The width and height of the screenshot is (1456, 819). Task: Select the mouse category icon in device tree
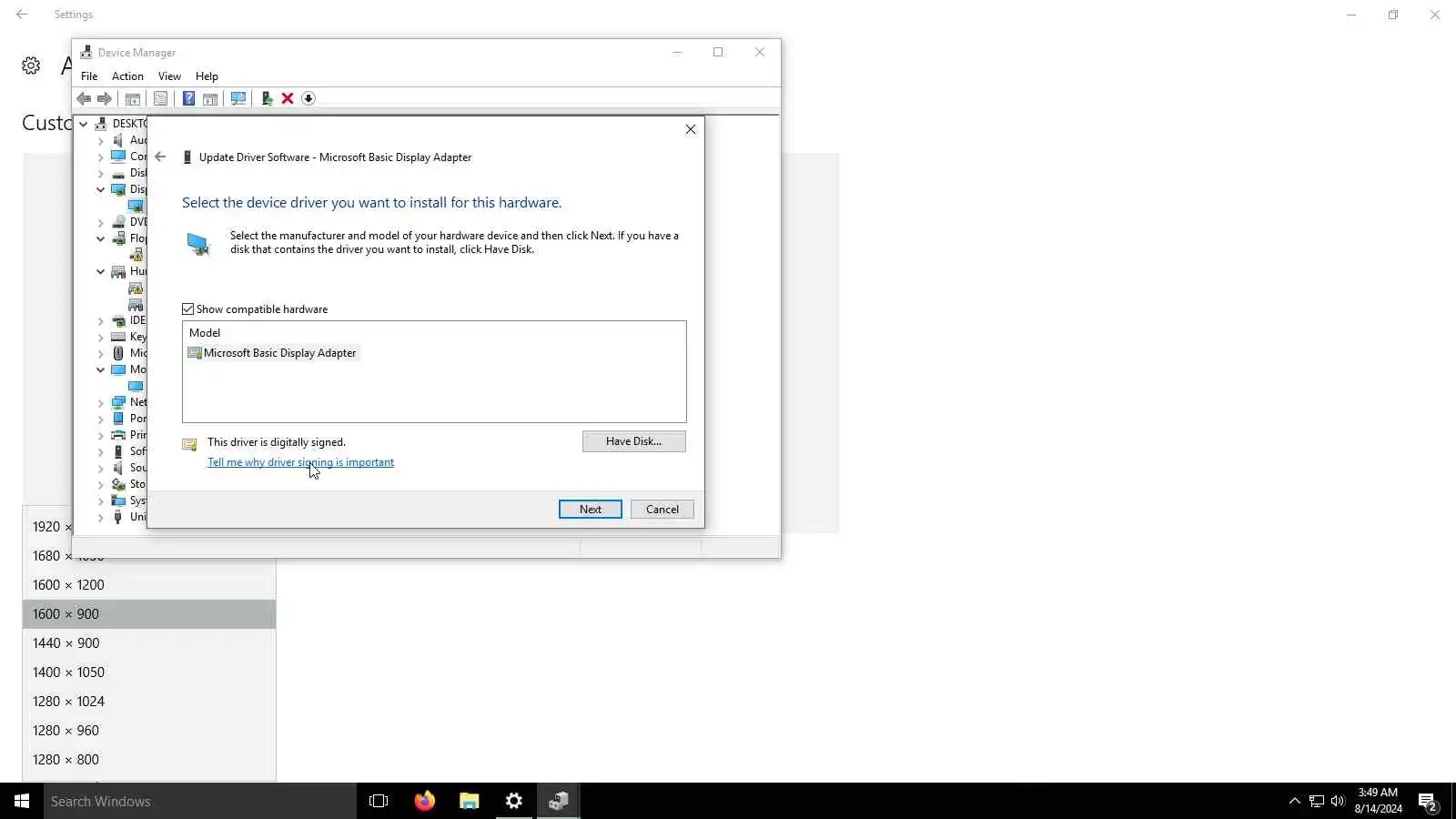coord(118,353)
